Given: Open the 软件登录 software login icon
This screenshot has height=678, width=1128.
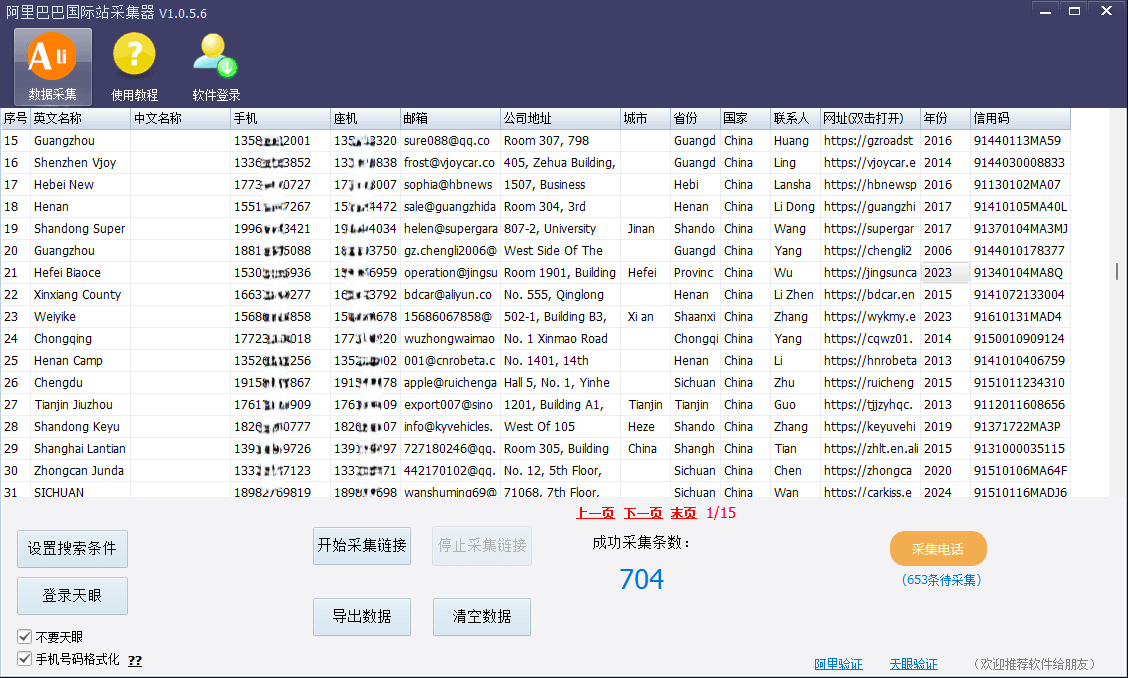Looking at the screenshot, I should point(216,67).
